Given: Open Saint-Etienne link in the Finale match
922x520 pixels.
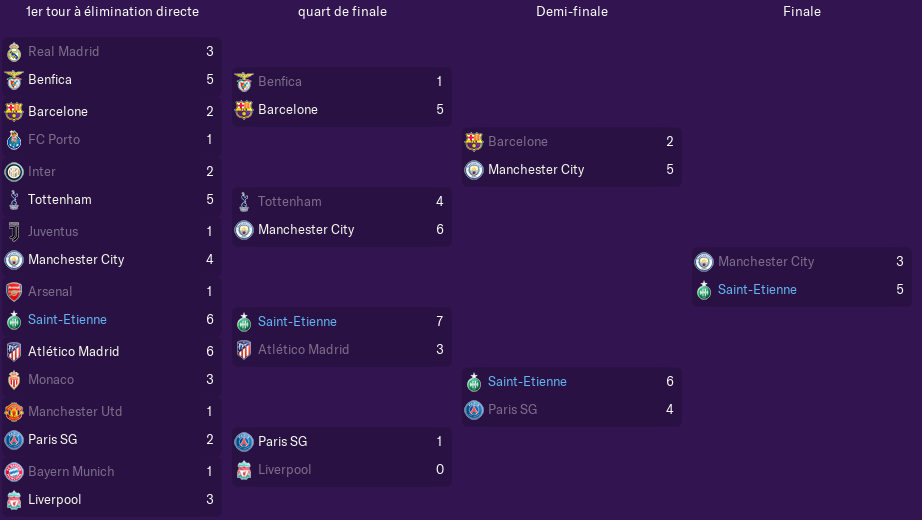Looking at the screenshot, I should 757,290.
